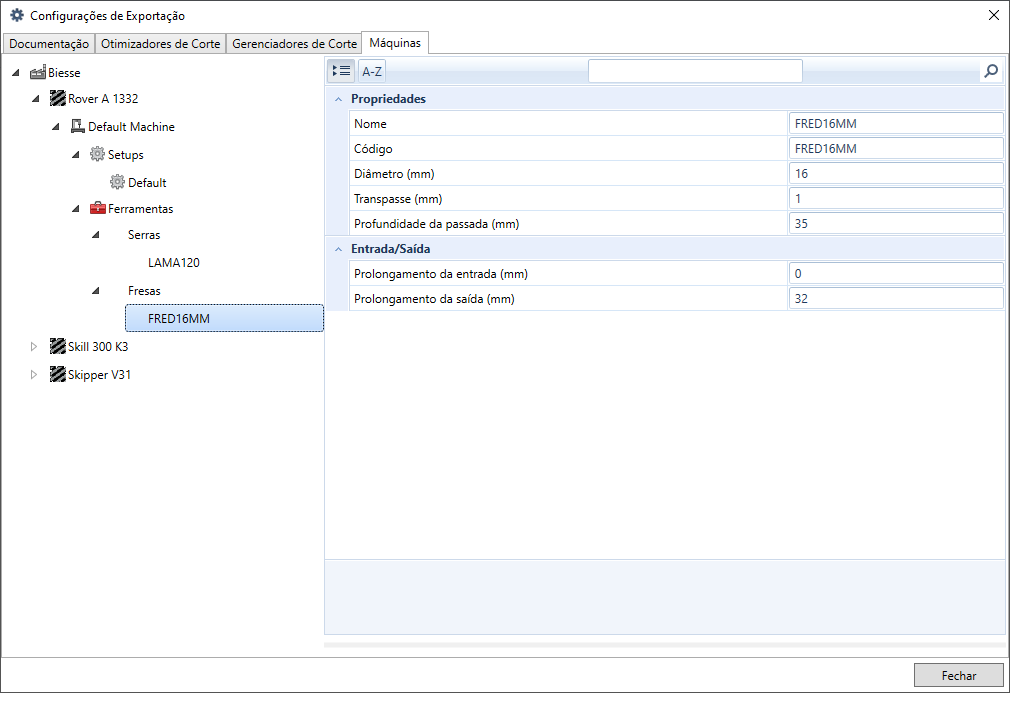The image size is (1015, 701).
Task: Collapse the Fresas node
Action: [96, 291]
